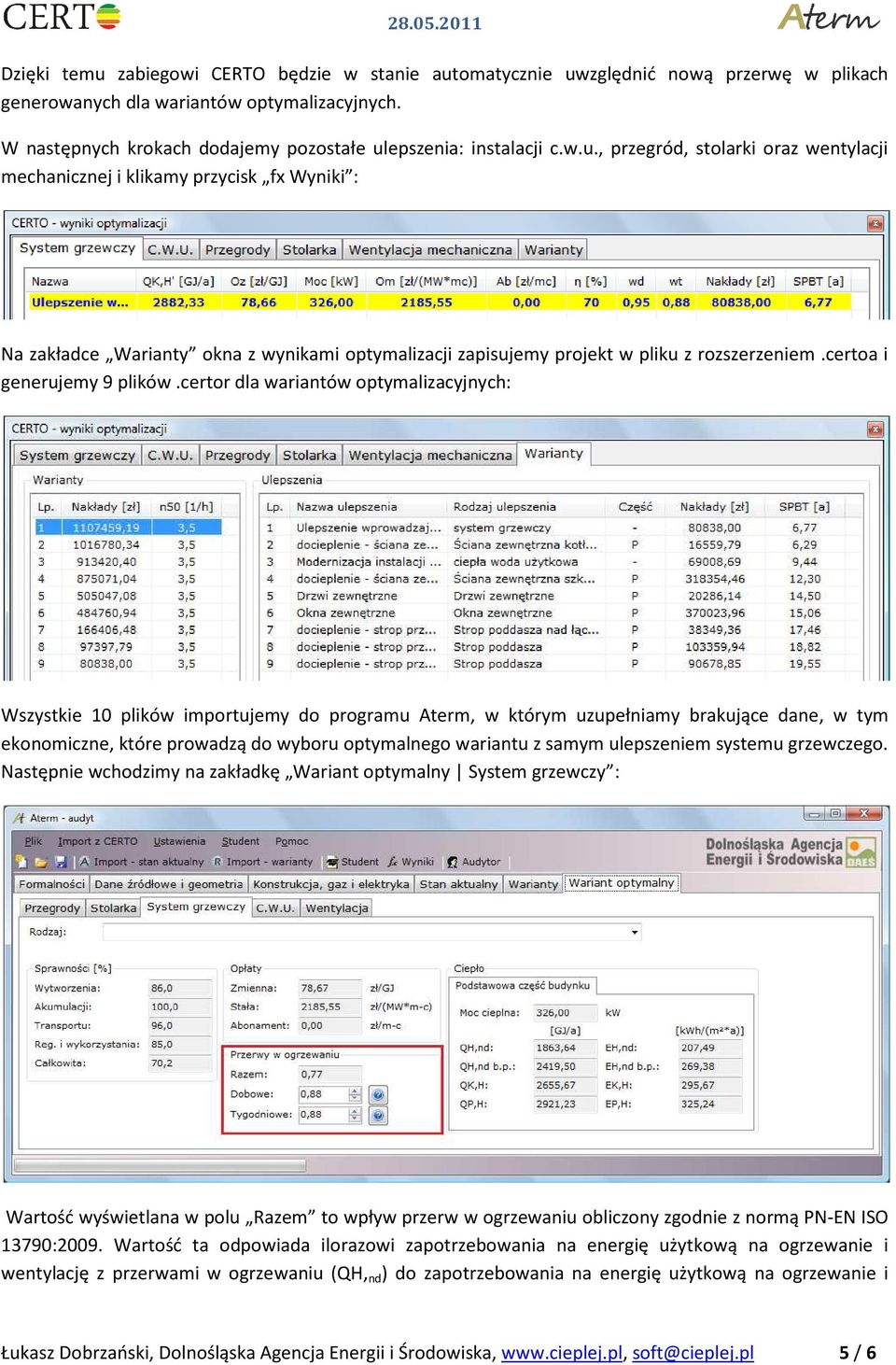This screenshot has height=1365, width=896.
Task: Click the Tygodniowe input field
Action: coord(323,1115)
